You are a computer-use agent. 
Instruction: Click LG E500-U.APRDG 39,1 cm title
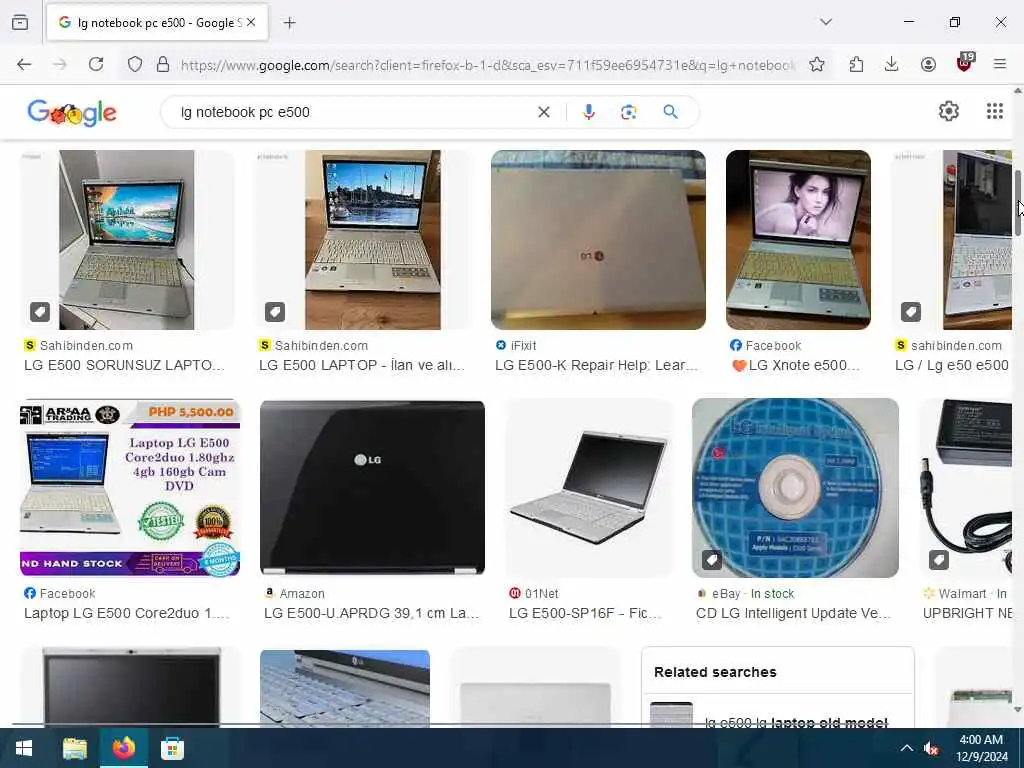pos(372,613)
